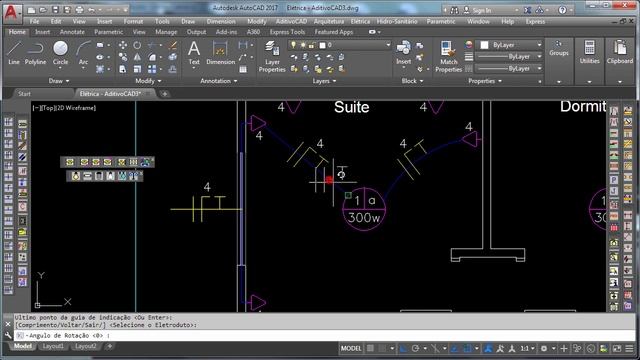Open the AditivoCAD menu
This screenshot has height=360, width=640.
(x=291, y=21)
